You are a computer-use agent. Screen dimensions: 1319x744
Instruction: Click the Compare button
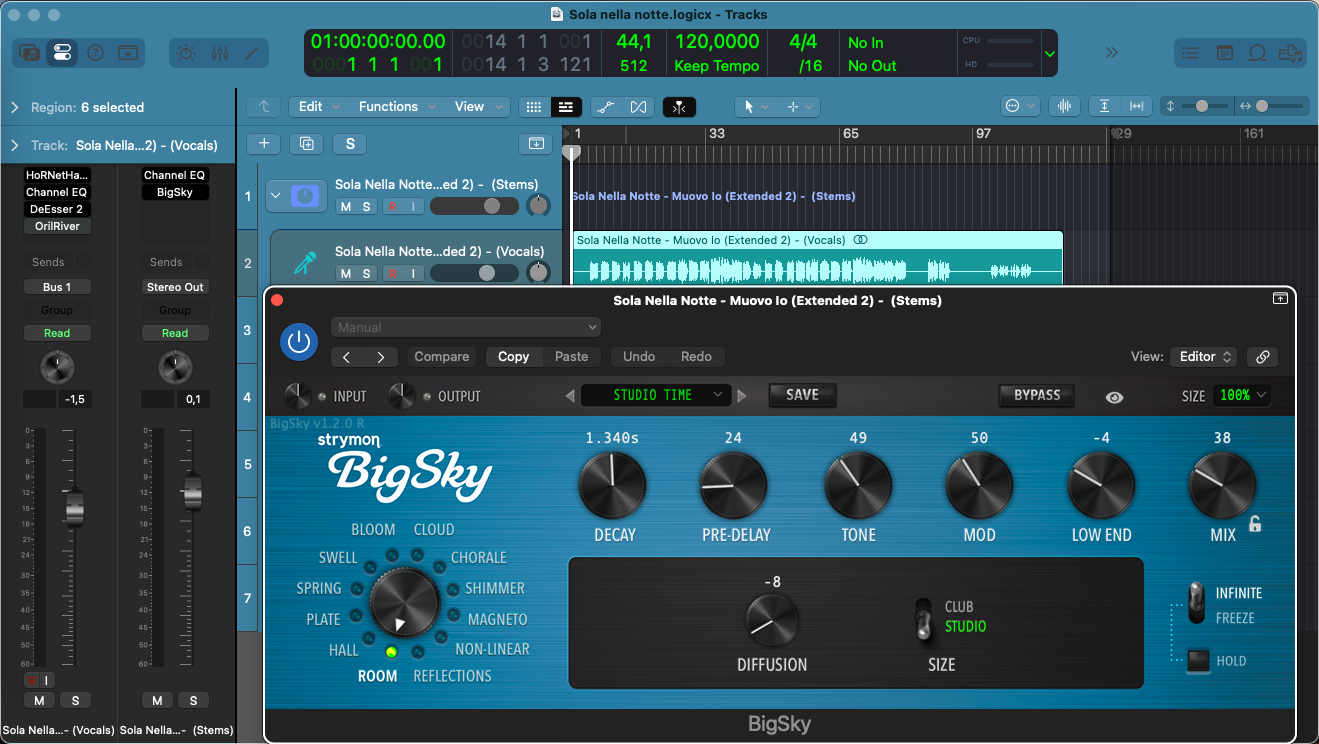[442, 357]
